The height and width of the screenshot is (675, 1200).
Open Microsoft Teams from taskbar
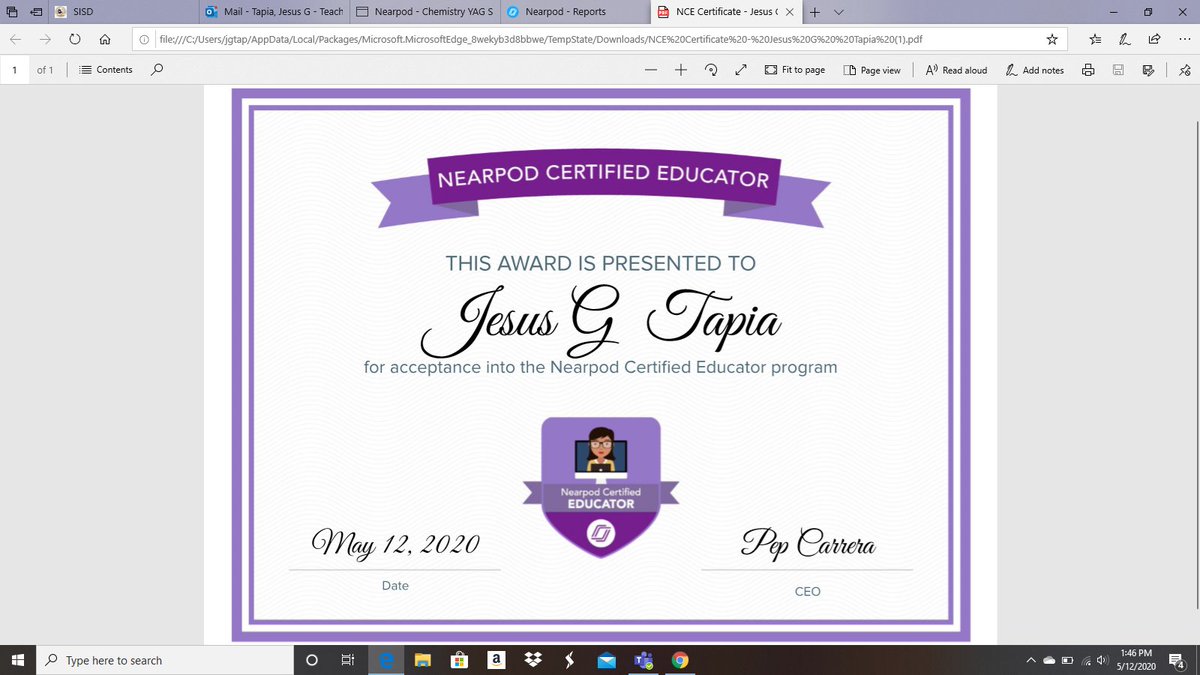[643, 660]
